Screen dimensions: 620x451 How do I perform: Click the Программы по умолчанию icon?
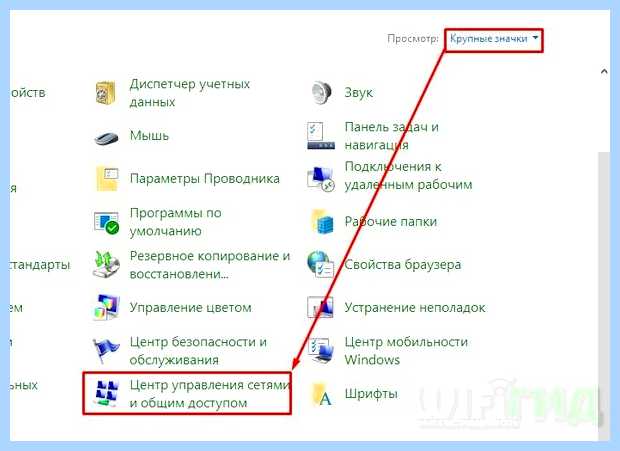point(107,223)
